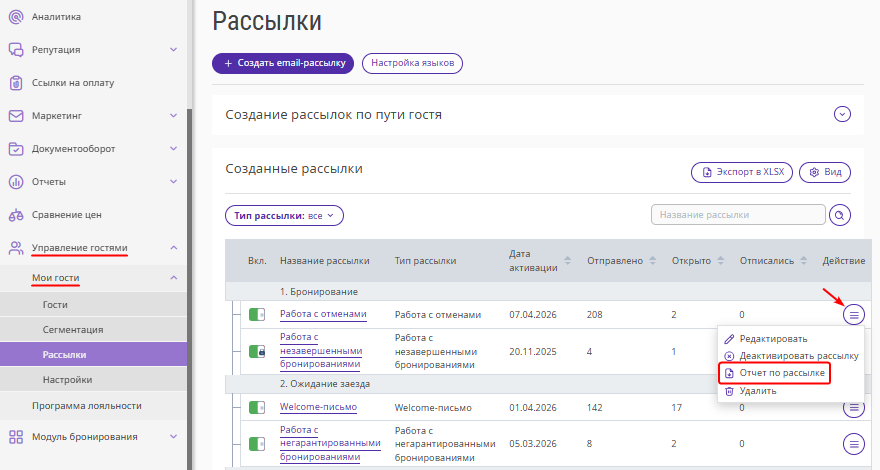Screen dimensions: 880x470
Task: Expand the Маркетинг sidebar menu
Action: pos(173,116)
